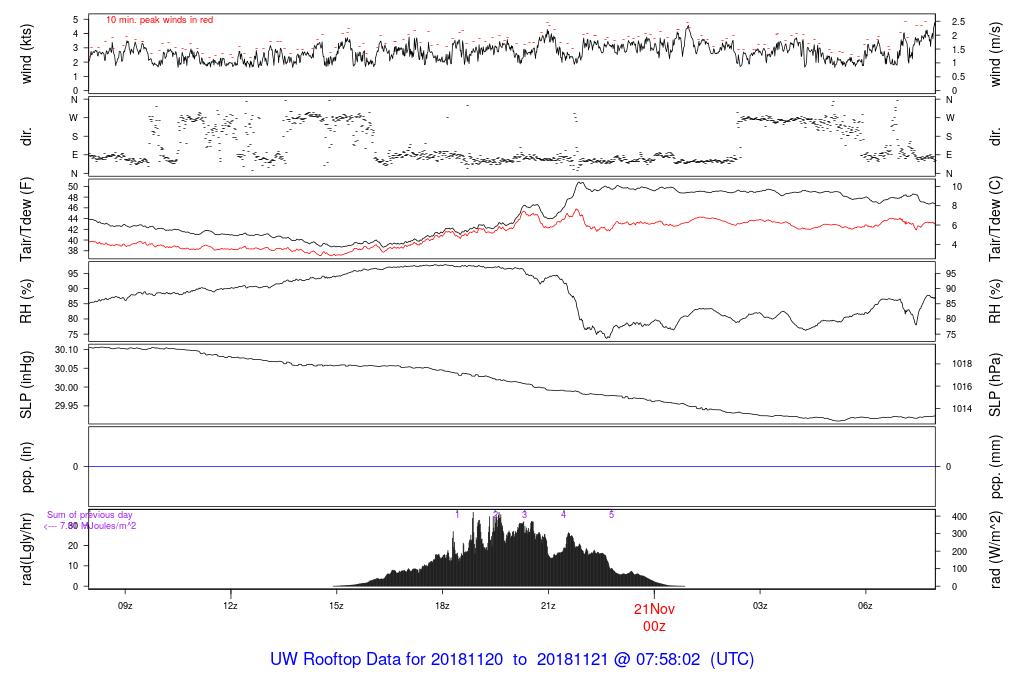
Task: Click the 'Sum of previous day' annotation
Action: click(x=89, y=515)
